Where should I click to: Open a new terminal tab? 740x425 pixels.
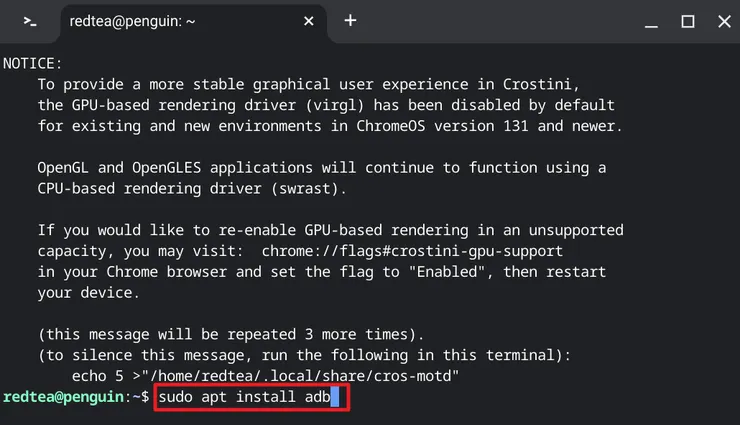(350, 21)
